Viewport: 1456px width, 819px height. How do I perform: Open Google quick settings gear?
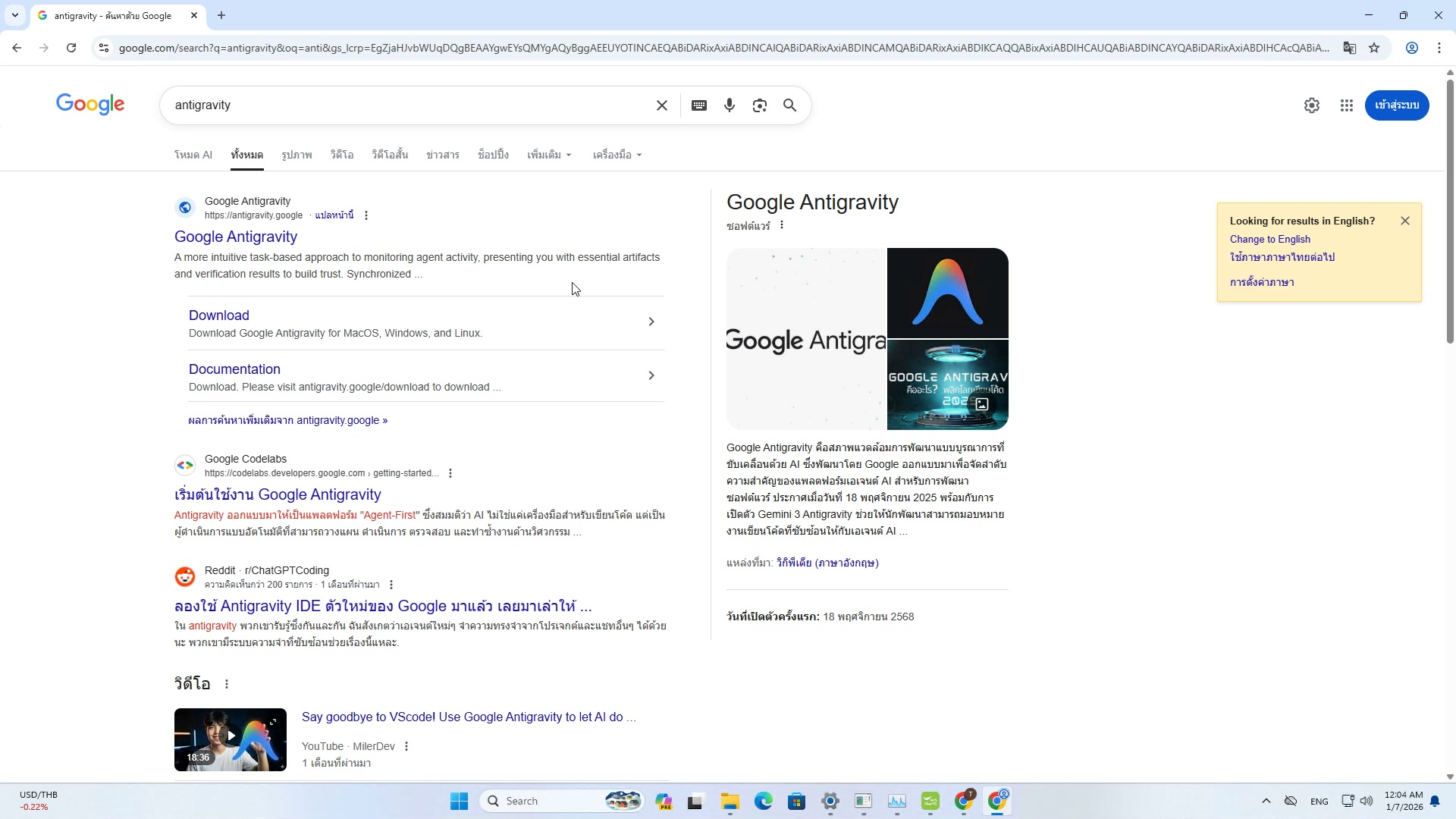click(x=1311, y=105)
